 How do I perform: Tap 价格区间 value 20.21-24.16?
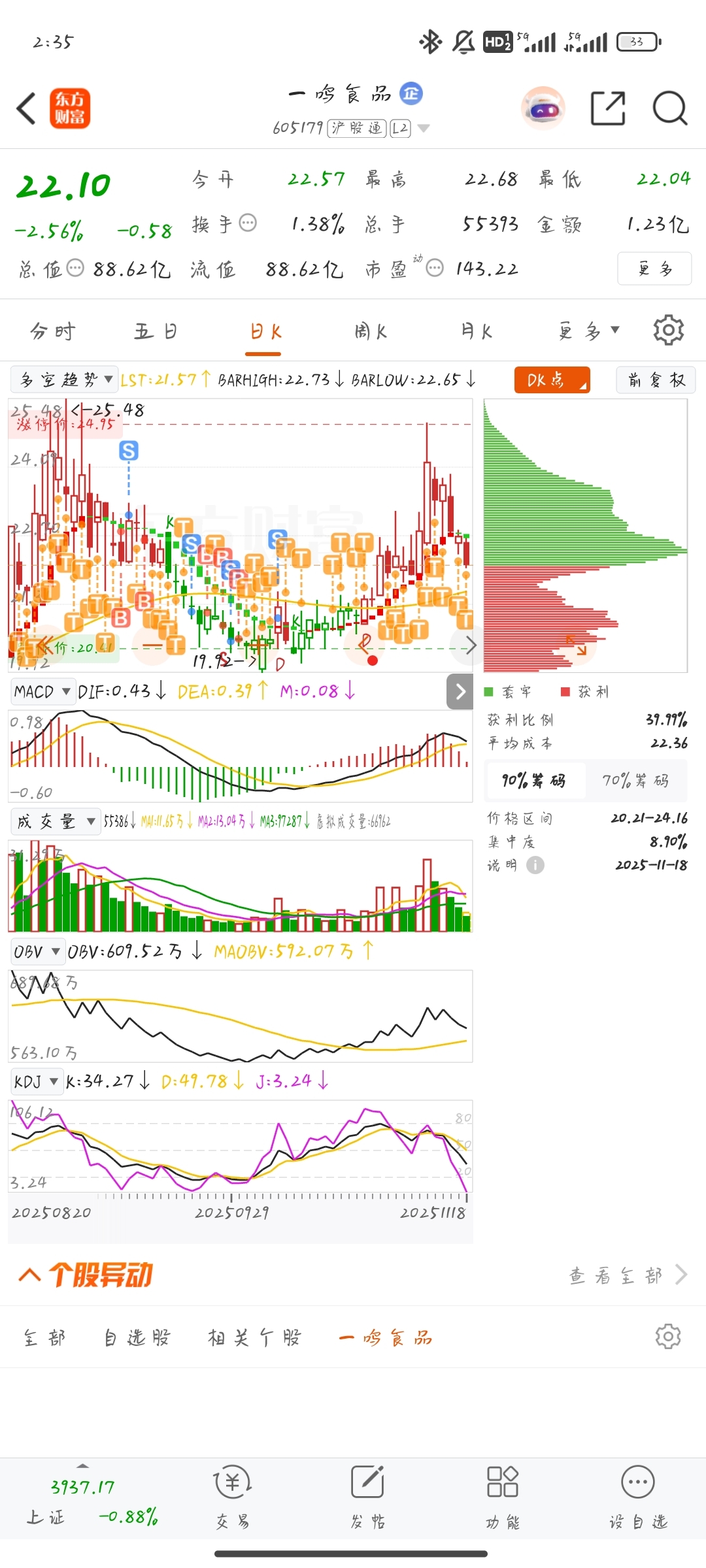click(648, 818)
